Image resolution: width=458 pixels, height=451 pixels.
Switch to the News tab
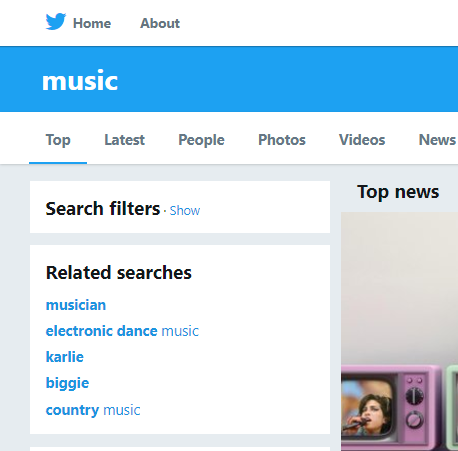coord(437,140)
